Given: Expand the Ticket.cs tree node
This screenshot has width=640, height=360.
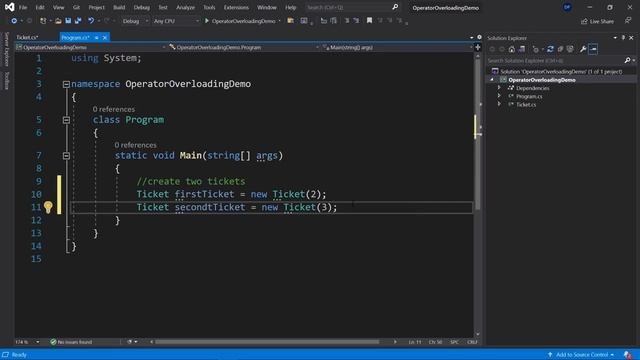Looking at the screenshot, I should point(499,104).
